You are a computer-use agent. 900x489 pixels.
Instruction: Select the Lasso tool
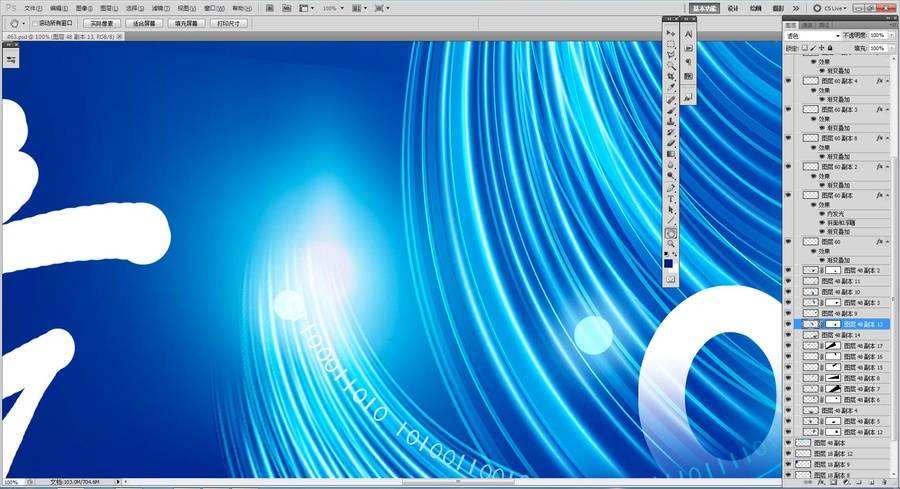tap(670, 55)
